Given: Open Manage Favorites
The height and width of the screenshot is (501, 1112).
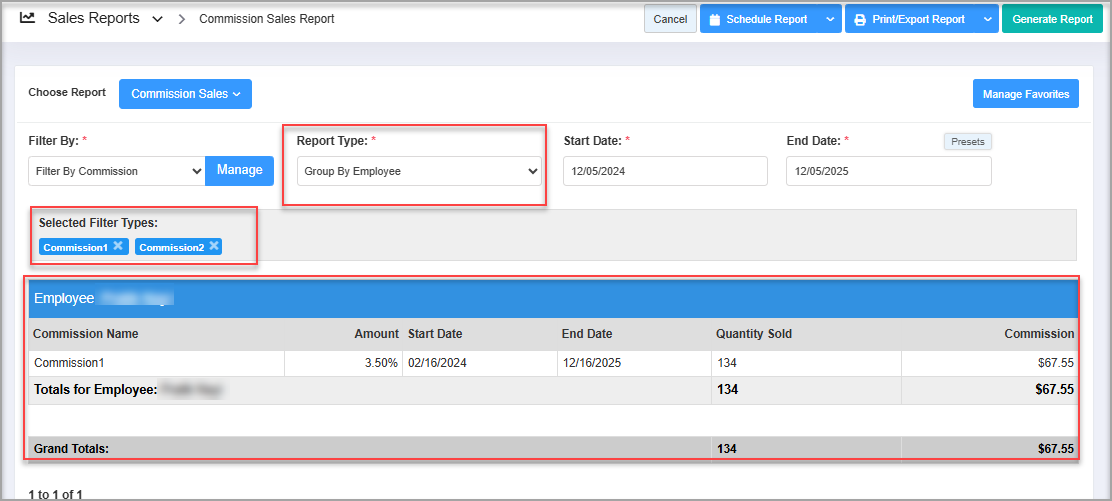Looking at the screenshot, I should click(1025, 94).
